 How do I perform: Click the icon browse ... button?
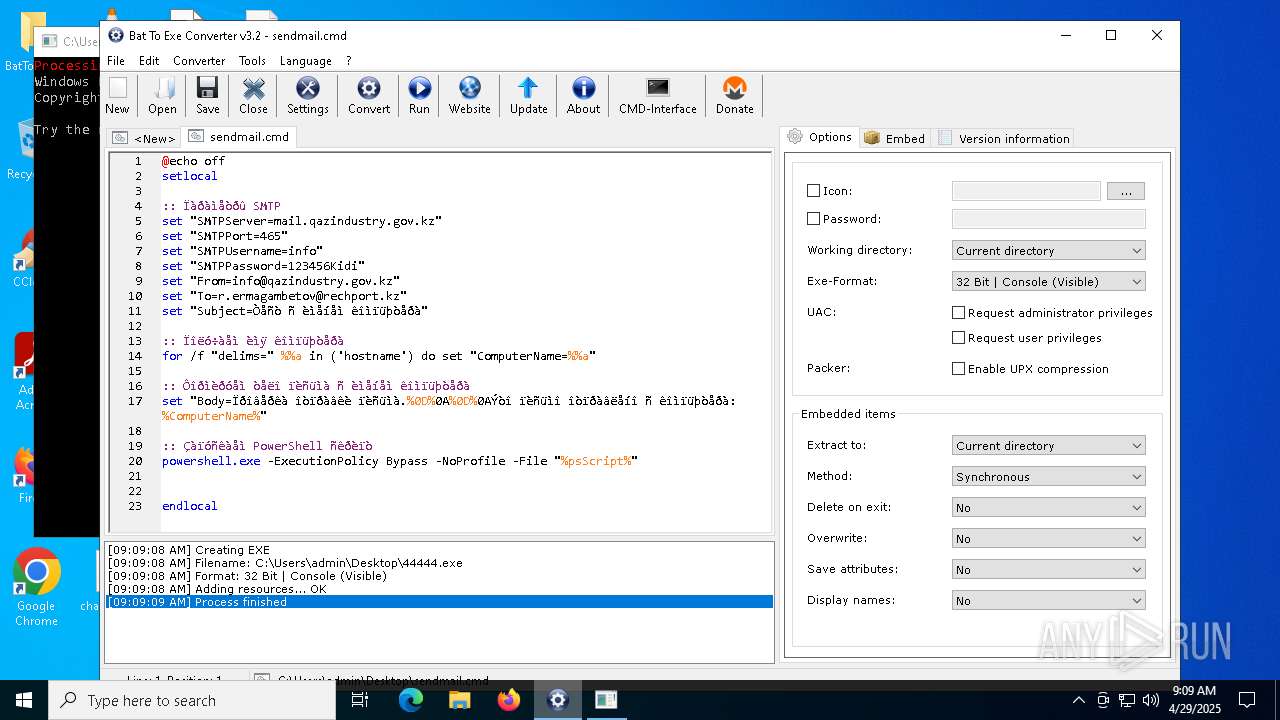[x=1125, y=191]
